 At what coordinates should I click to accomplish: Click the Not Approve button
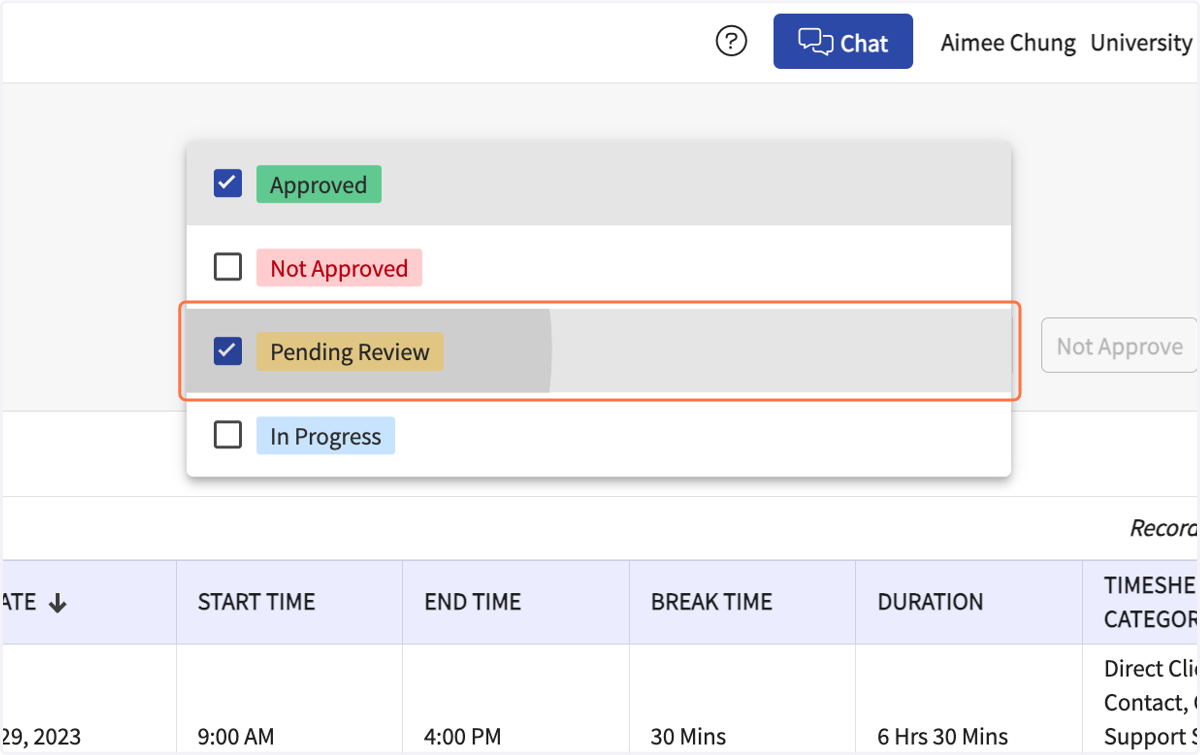click(1119, 346)
